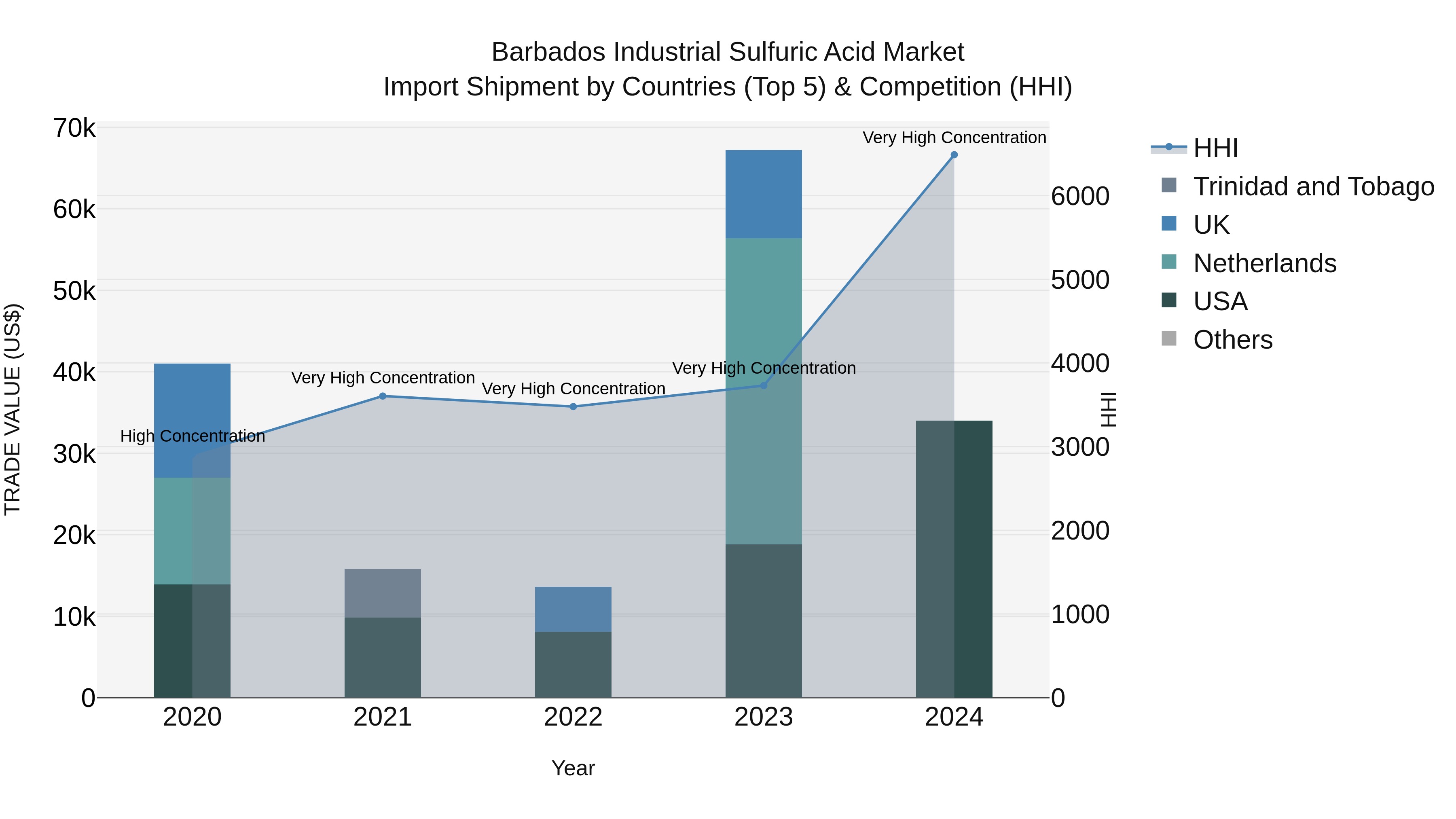Screen dimensions: 1456x819
Task: Toggle the HHI legend entry
Action: 1194,148
